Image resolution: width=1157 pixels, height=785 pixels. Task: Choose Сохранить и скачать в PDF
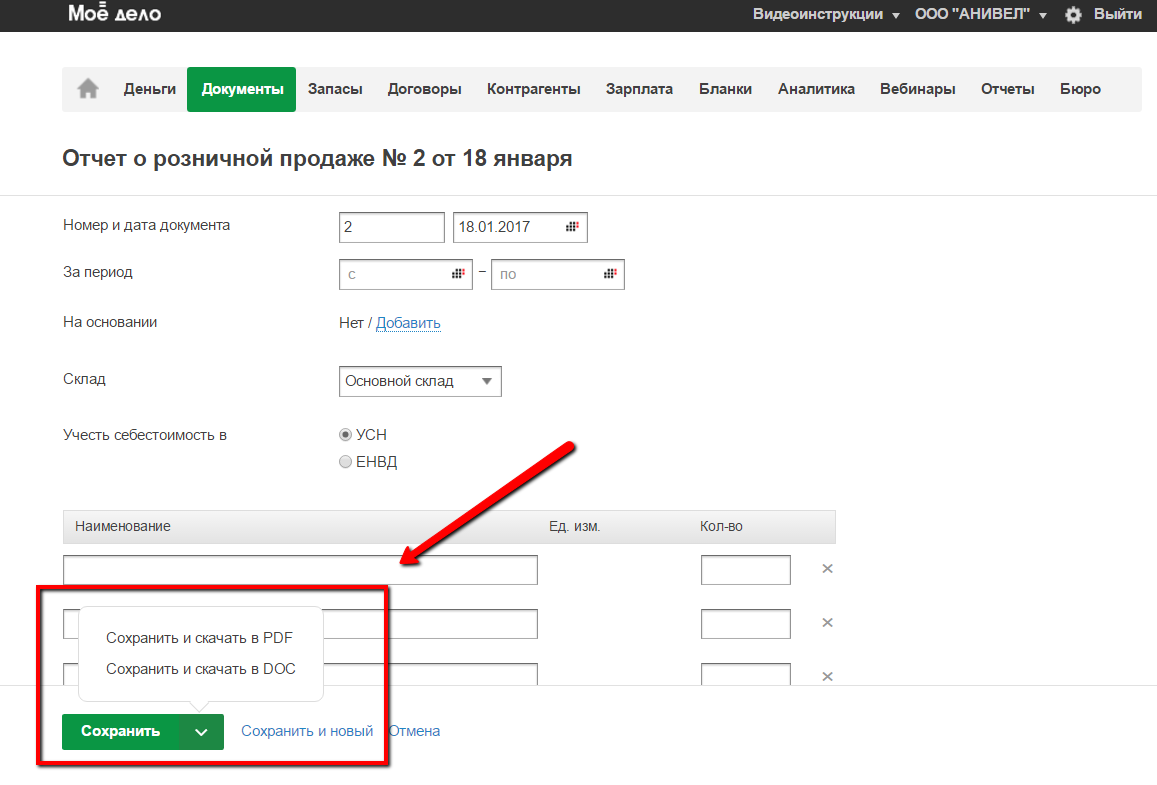[199, 638]
